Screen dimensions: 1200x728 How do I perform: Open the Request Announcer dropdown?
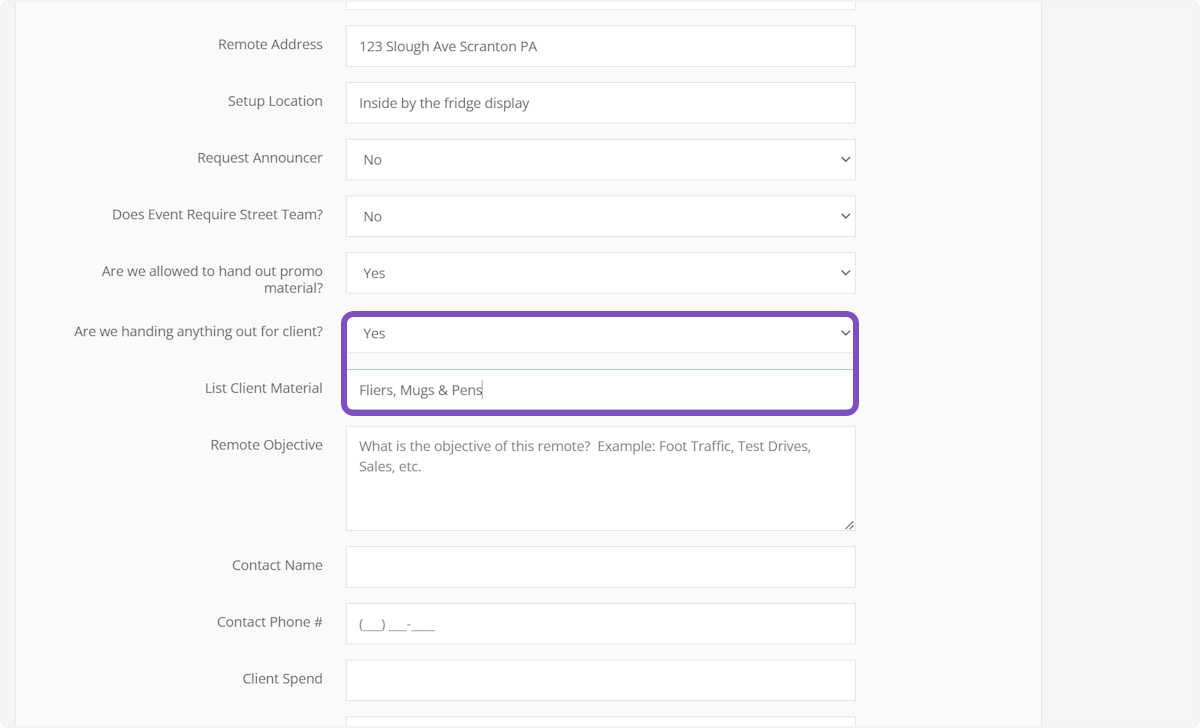(x=600, y=160)
